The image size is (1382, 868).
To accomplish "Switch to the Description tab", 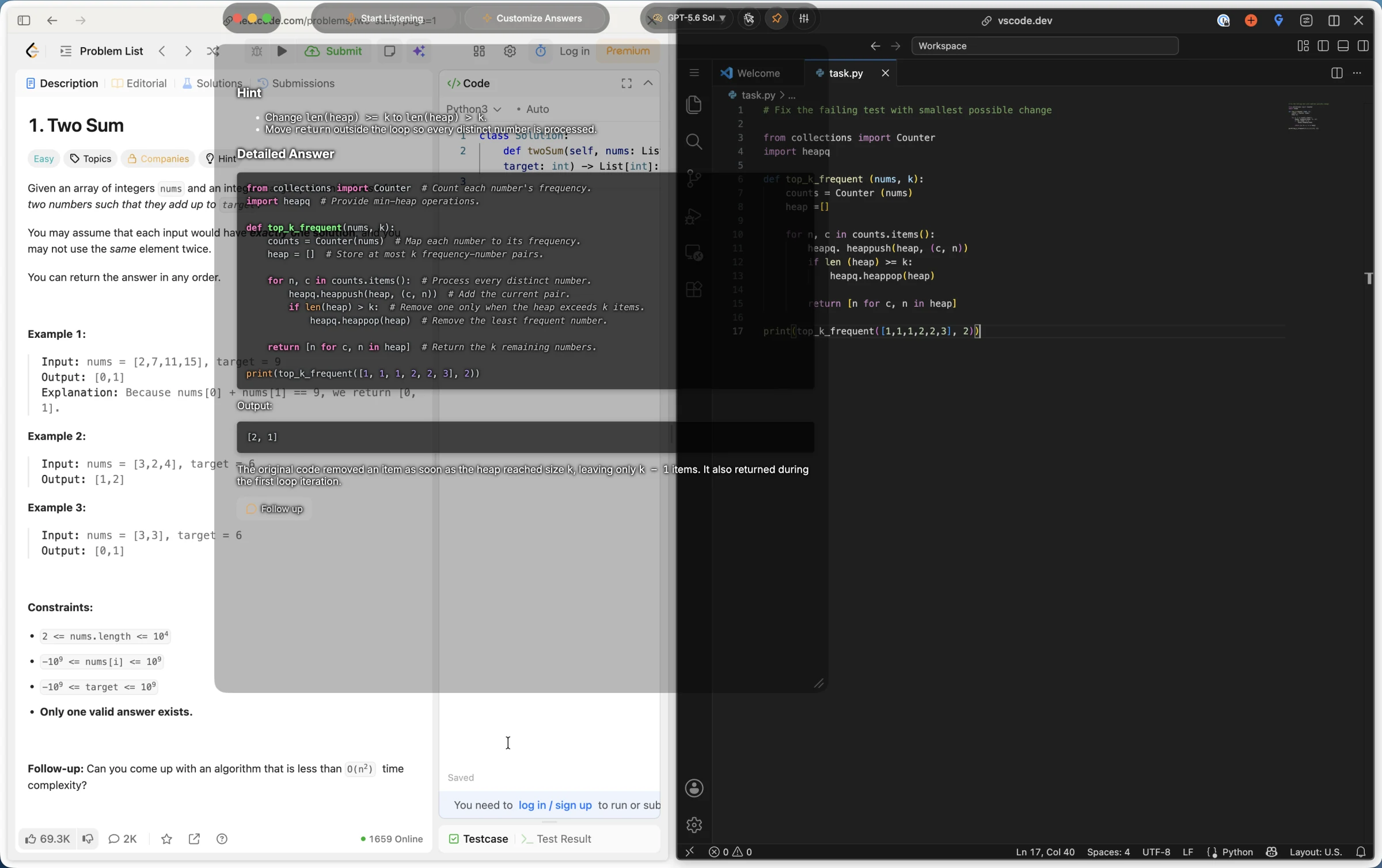I will tap(62, 83).
